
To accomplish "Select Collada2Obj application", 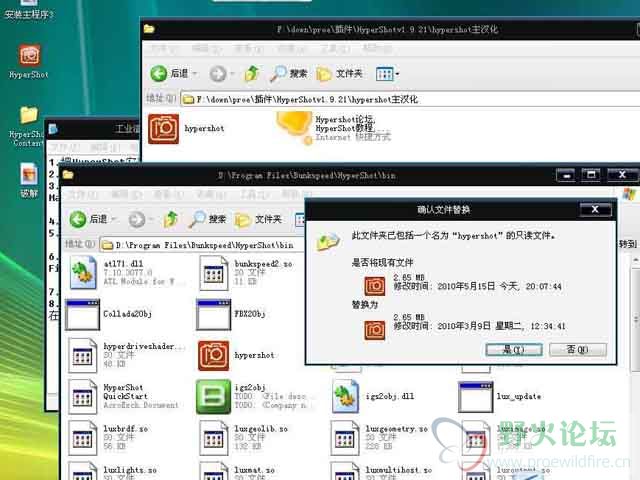I will pos(109,314).
